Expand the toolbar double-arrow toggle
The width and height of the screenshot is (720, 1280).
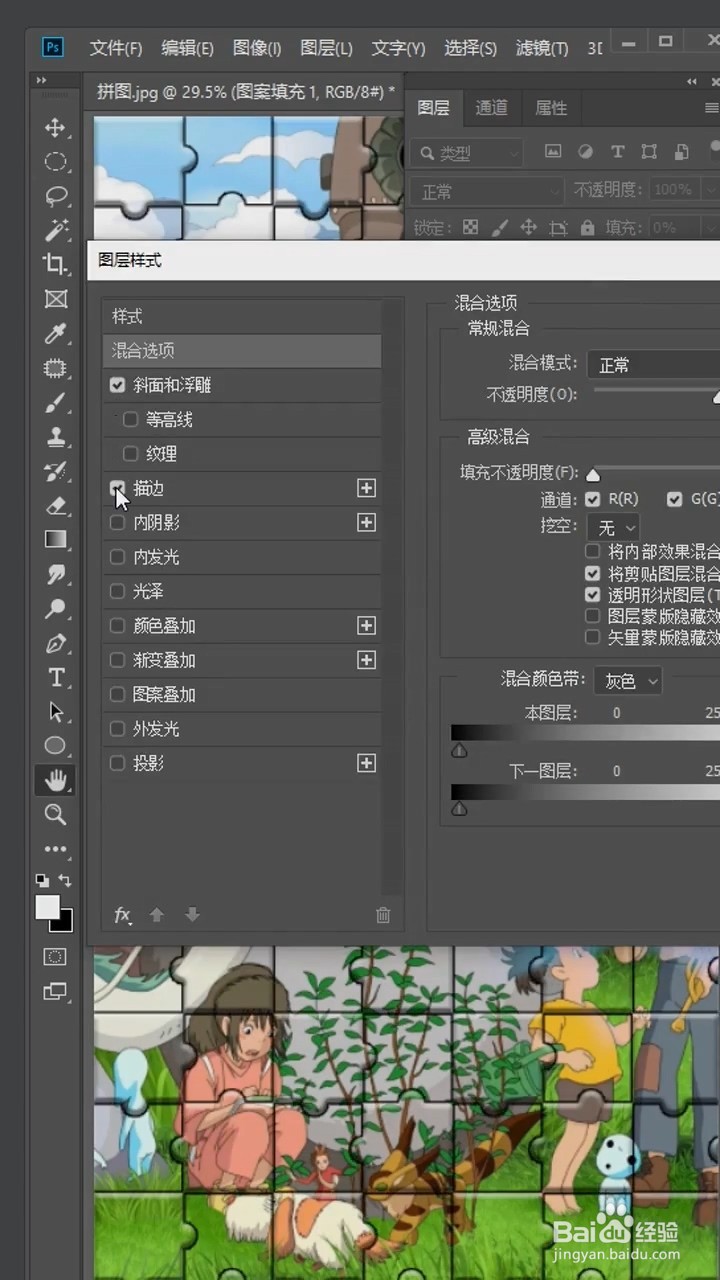tap(41, 80)
